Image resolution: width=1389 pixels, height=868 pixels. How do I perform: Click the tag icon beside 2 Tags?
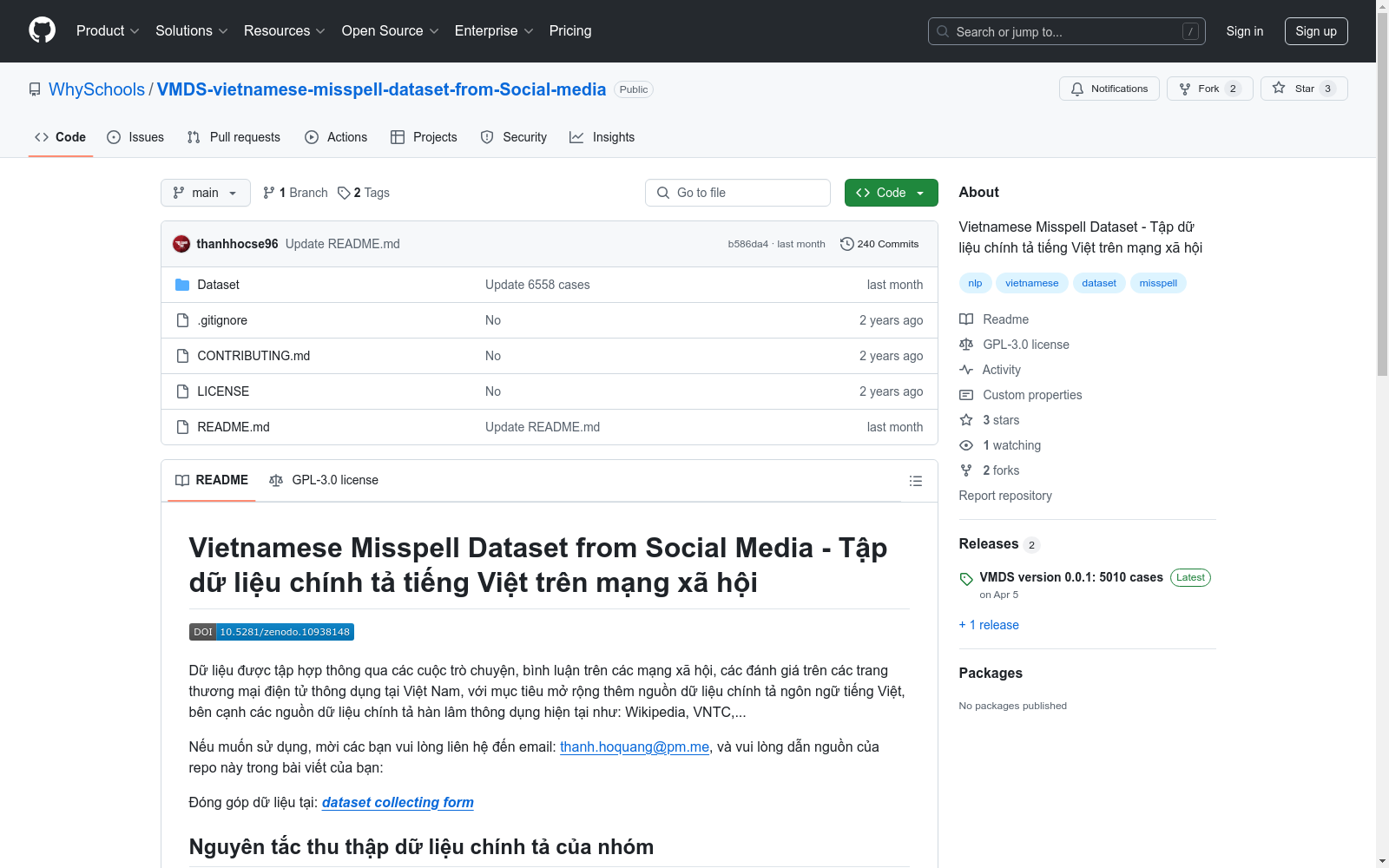click(x=344, y=193)
